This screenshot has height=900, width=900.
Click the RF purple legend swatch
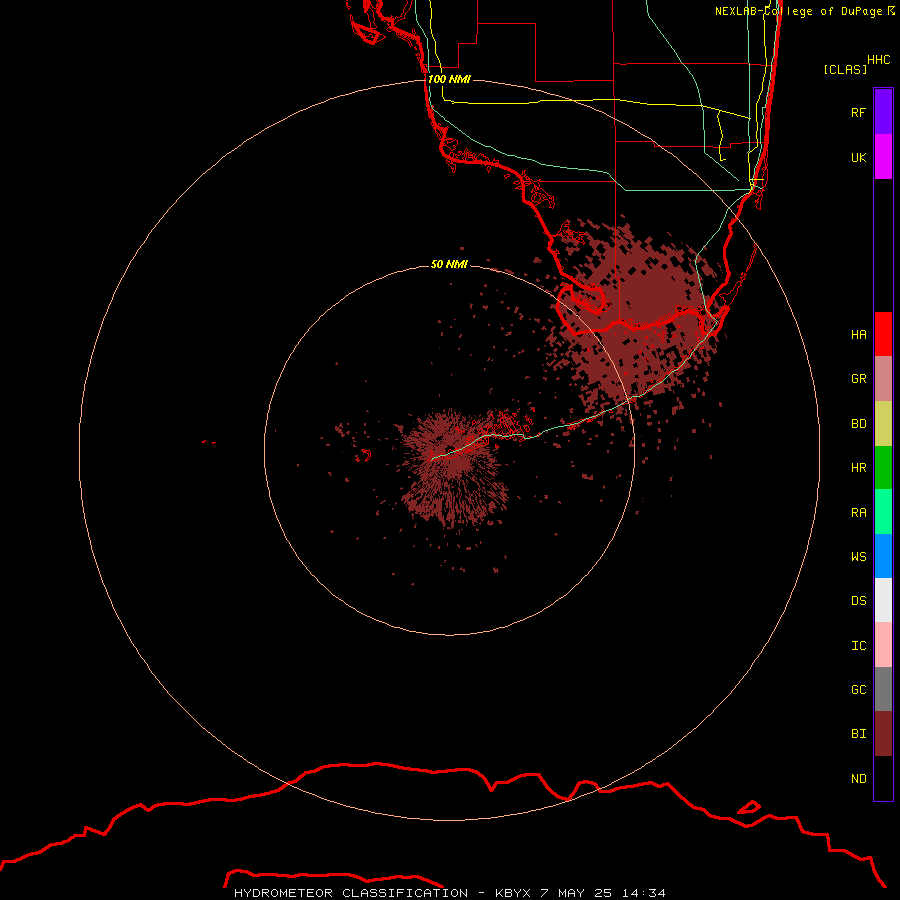click(883, 112)
